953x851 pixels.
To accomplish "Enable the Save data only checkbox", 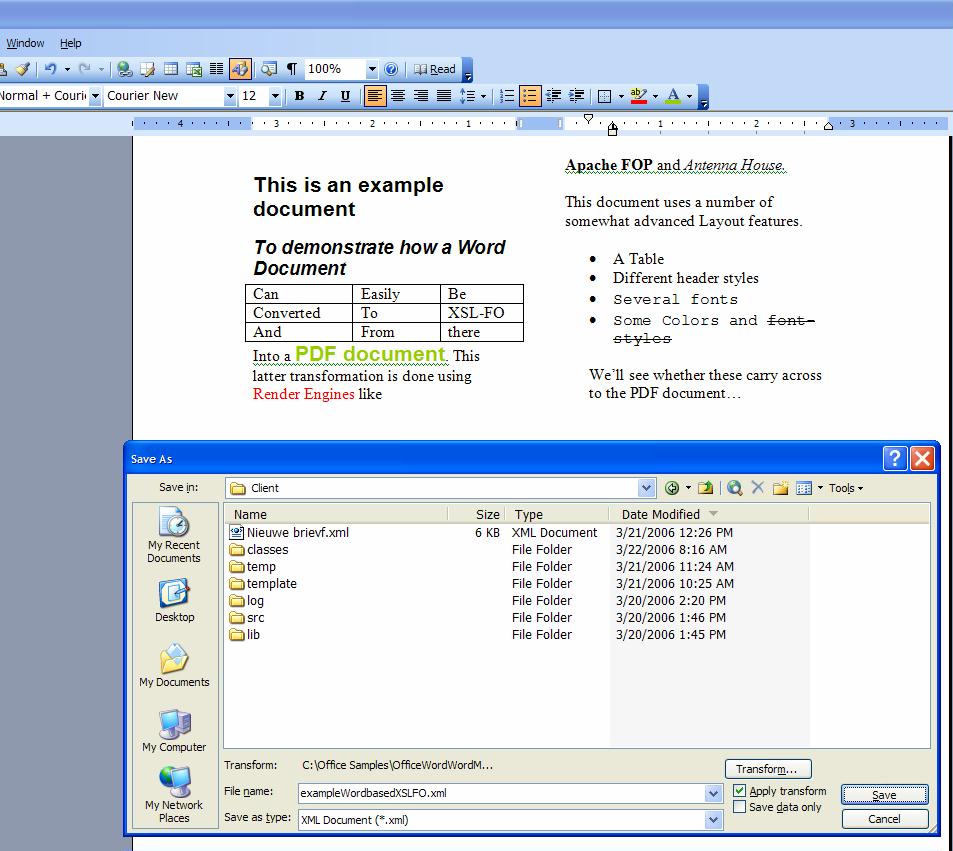I will click(740, 807).
